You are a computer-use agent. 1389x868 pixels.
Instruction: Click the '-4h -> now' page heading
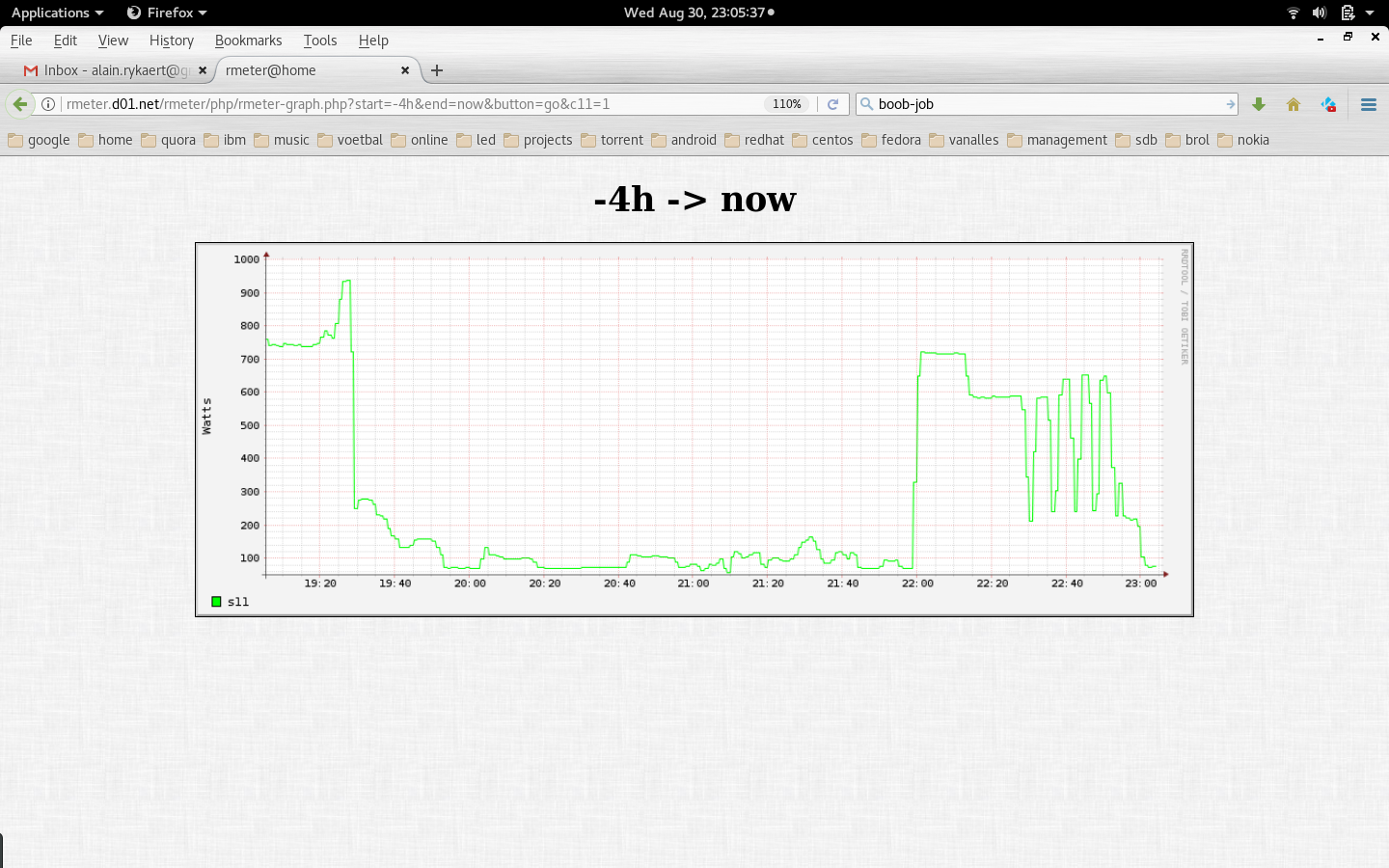pos(694,199)
